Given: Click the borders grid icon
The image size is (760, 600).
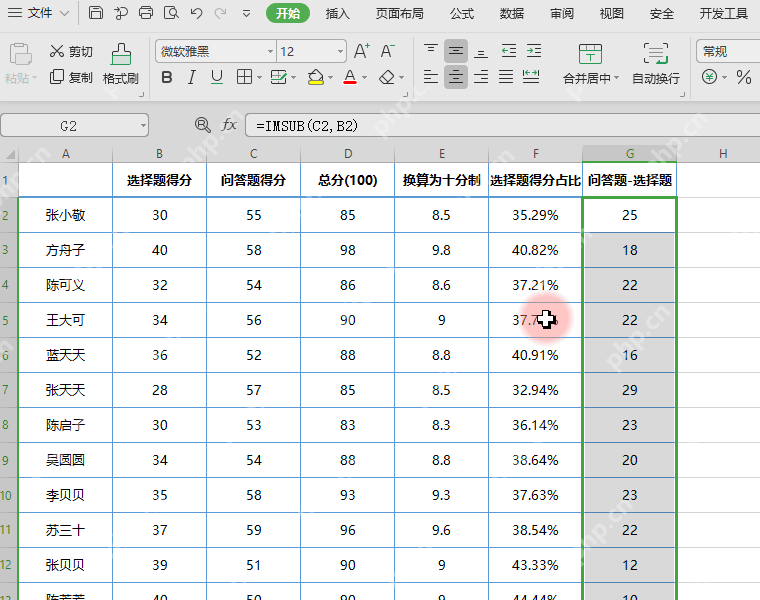Looking at the screenshot, I should tap(244, 77).
